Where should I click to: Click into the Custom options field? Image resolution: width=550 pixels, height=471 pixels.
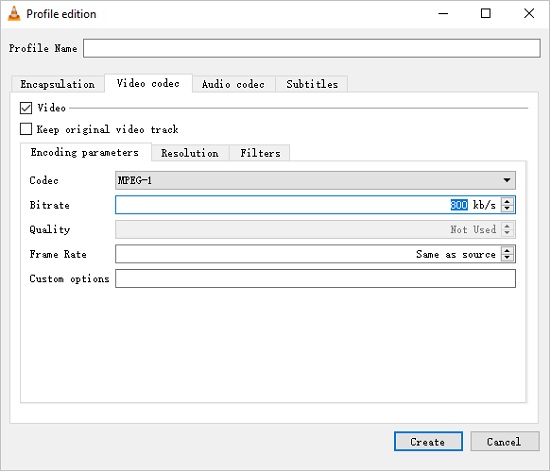tap(315, 278)
